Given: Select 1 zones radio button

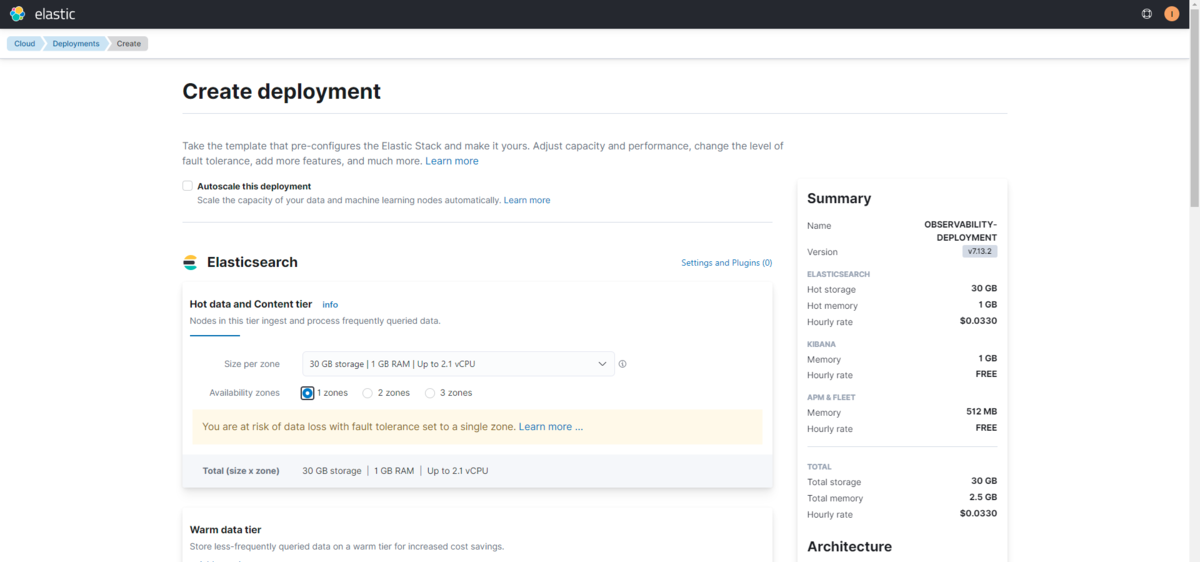Looking at the screenshot, I should pos(307,393).
